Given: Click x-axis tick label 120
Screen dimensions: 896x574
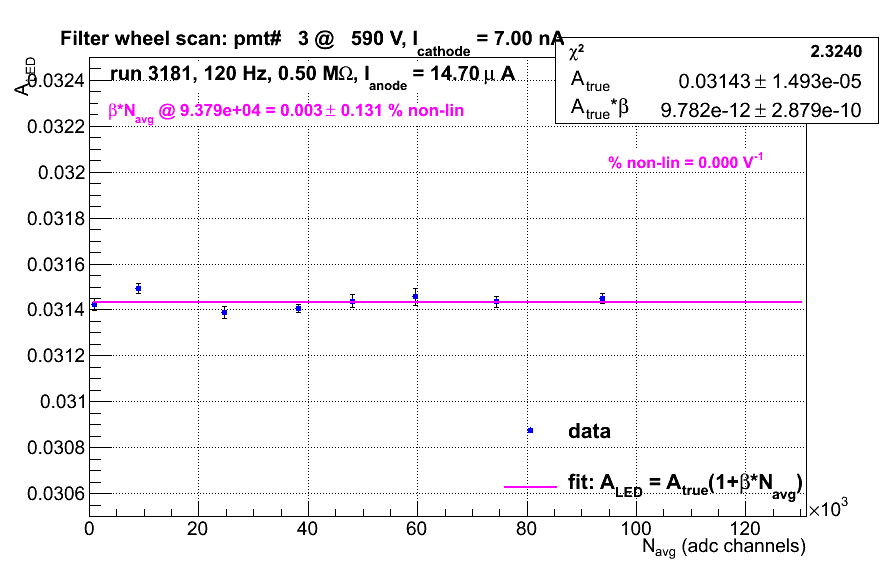Looking at the screenshot, I should tap(745, 529).
